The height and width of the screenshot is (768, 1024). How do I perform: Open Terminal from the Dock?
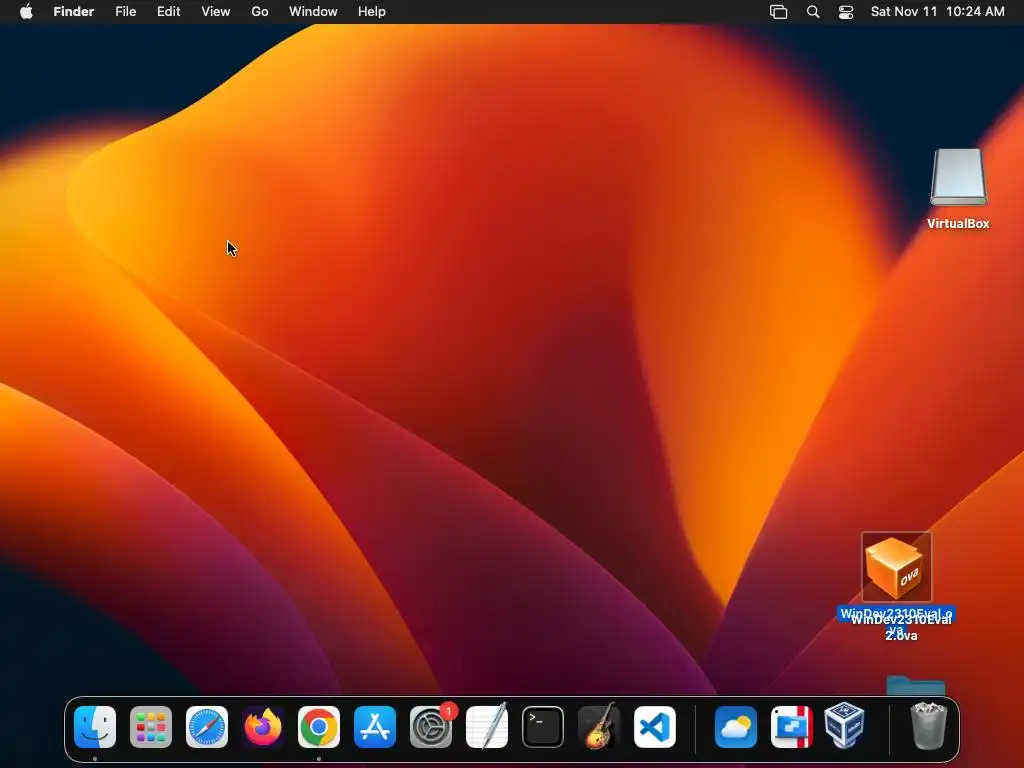[x=543, y=727]
